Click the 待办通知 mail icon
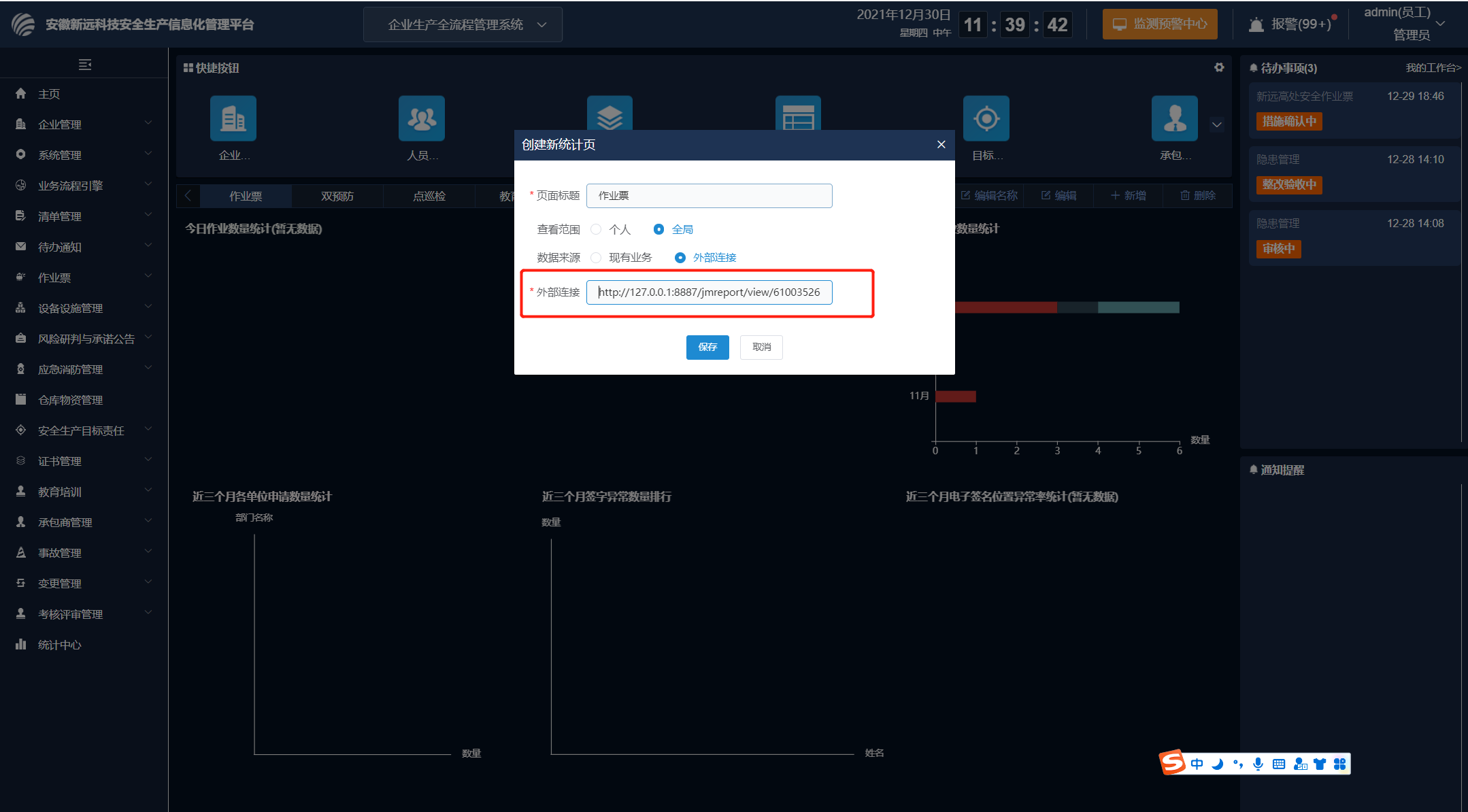 (x=21, y=246)
